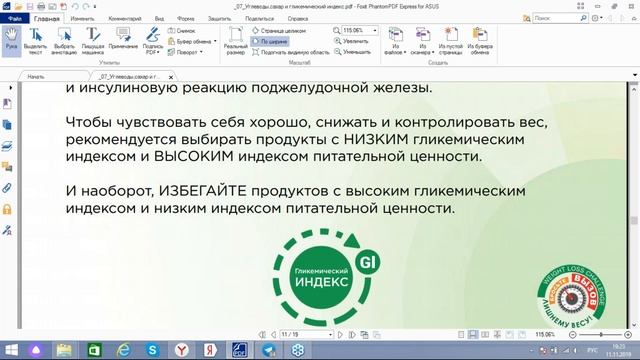The height and width of the screenshot is (360, 640).
Task: Switch to the Главная ribbon tab
Action: [47, 19]
